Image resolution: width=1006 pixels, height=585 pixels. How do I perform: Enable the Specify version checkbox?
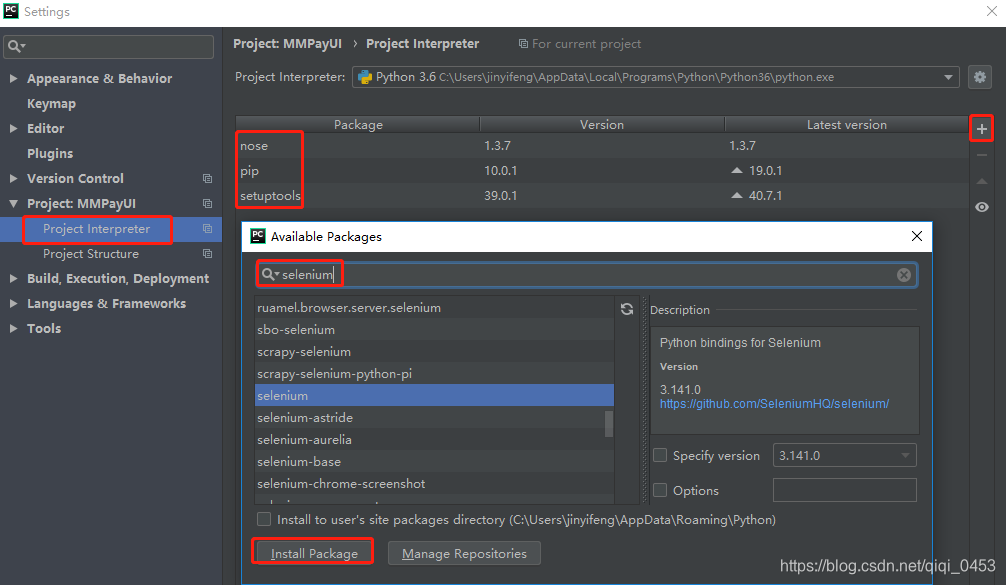click(660, 455)
